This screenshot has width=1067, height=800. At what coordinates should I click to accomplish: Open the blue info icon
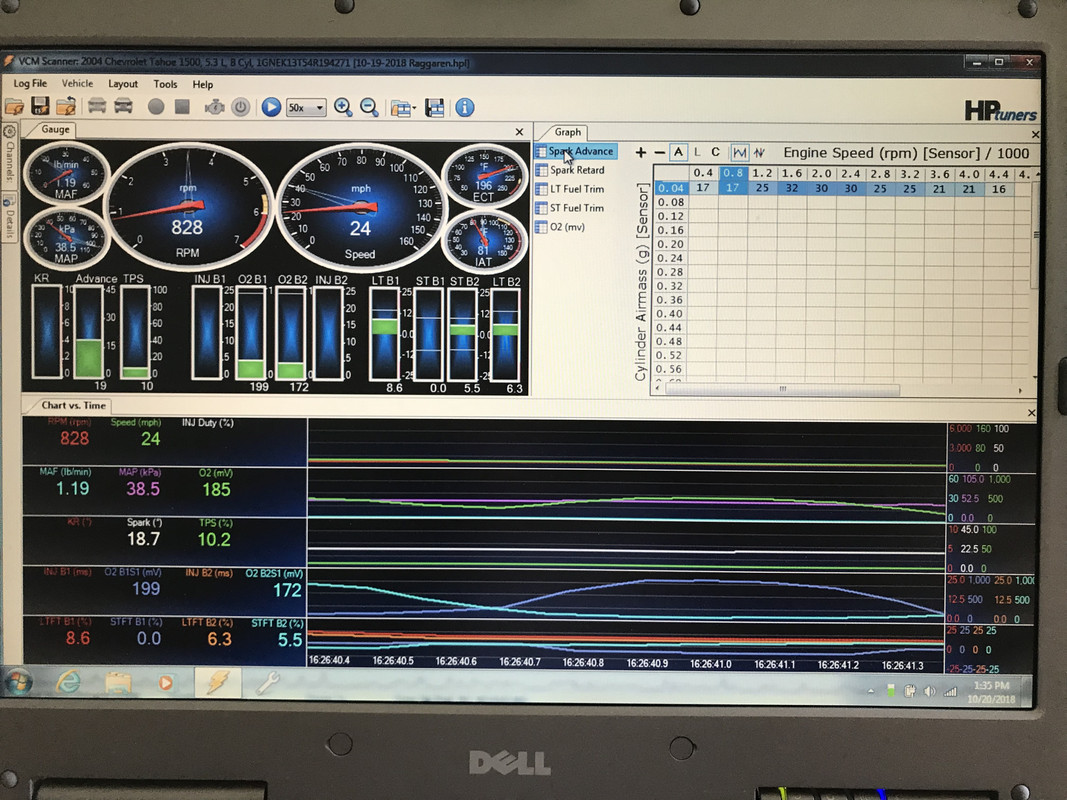pos(465,107)
